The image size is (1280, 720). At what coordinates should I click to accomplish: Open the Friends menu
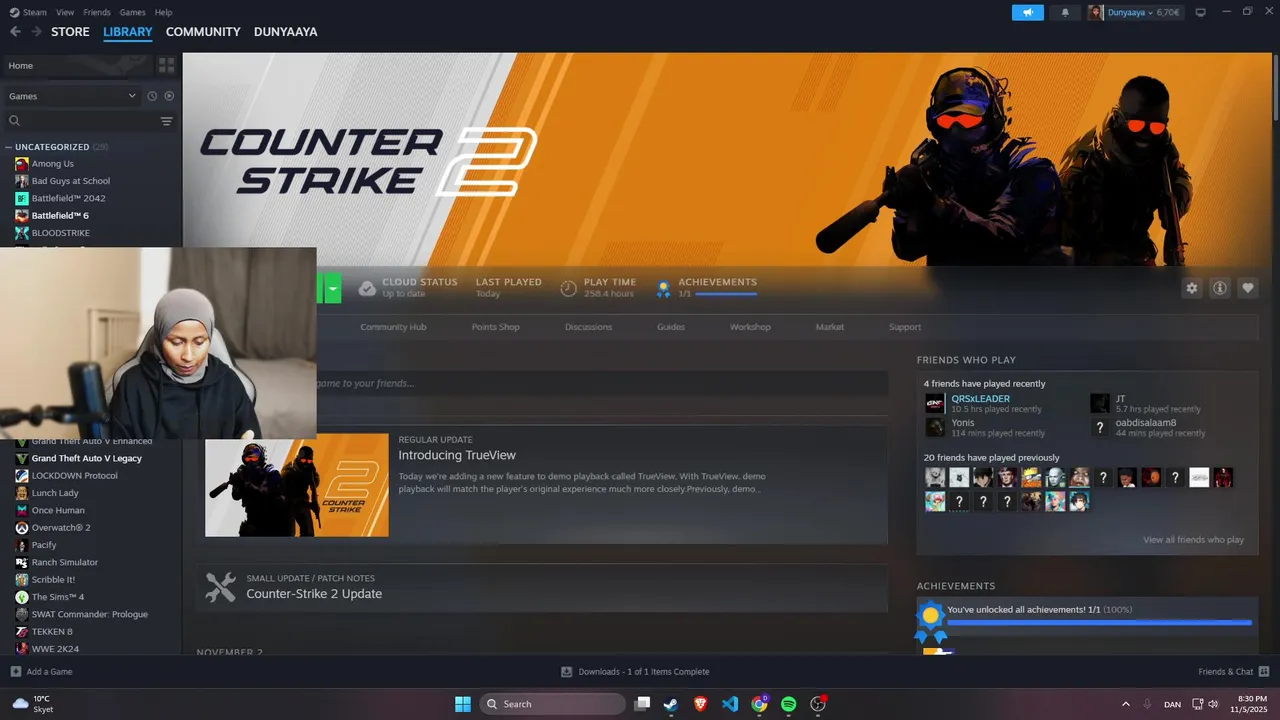(x=97, y=12)
